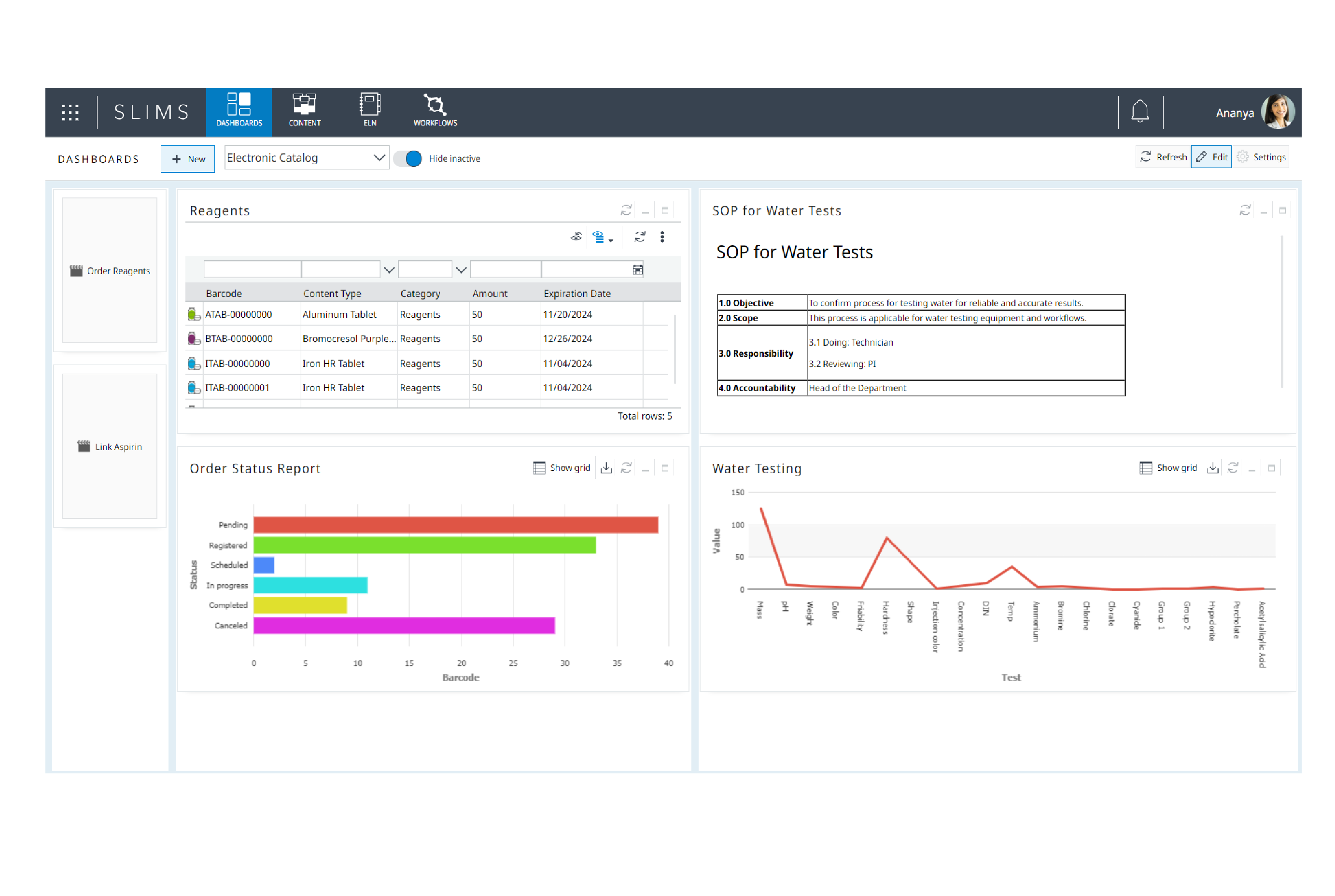Click the Amount filter input field

pos(505,269)
